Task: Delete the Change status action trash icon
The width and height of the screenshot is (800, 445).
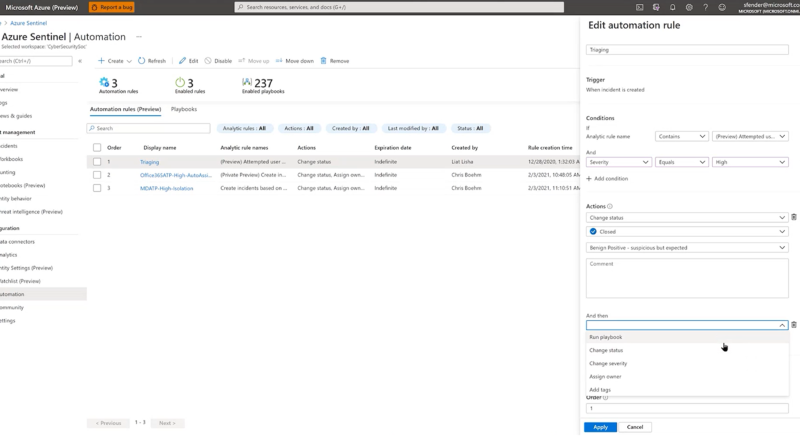Action: (794, 217)
